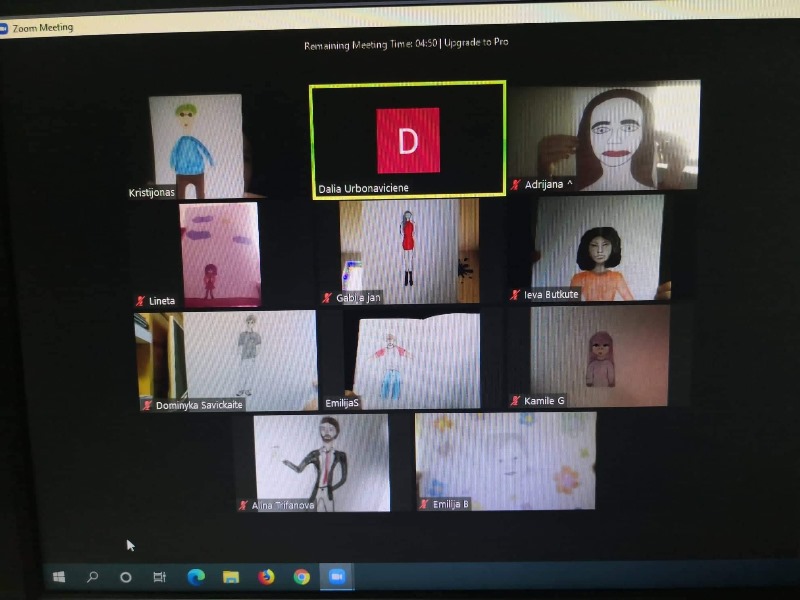Click the taskbar search magnifier icon

92,577
